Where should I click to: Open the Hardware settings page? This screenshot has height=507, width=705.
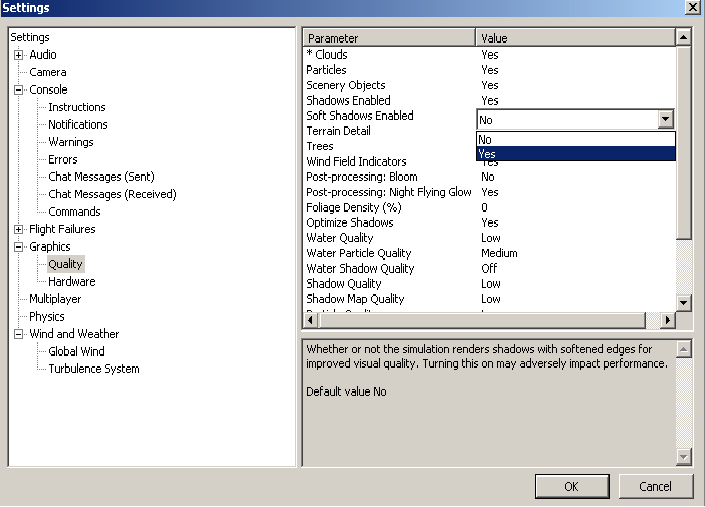pyautogui.click(x=72, y=282)
